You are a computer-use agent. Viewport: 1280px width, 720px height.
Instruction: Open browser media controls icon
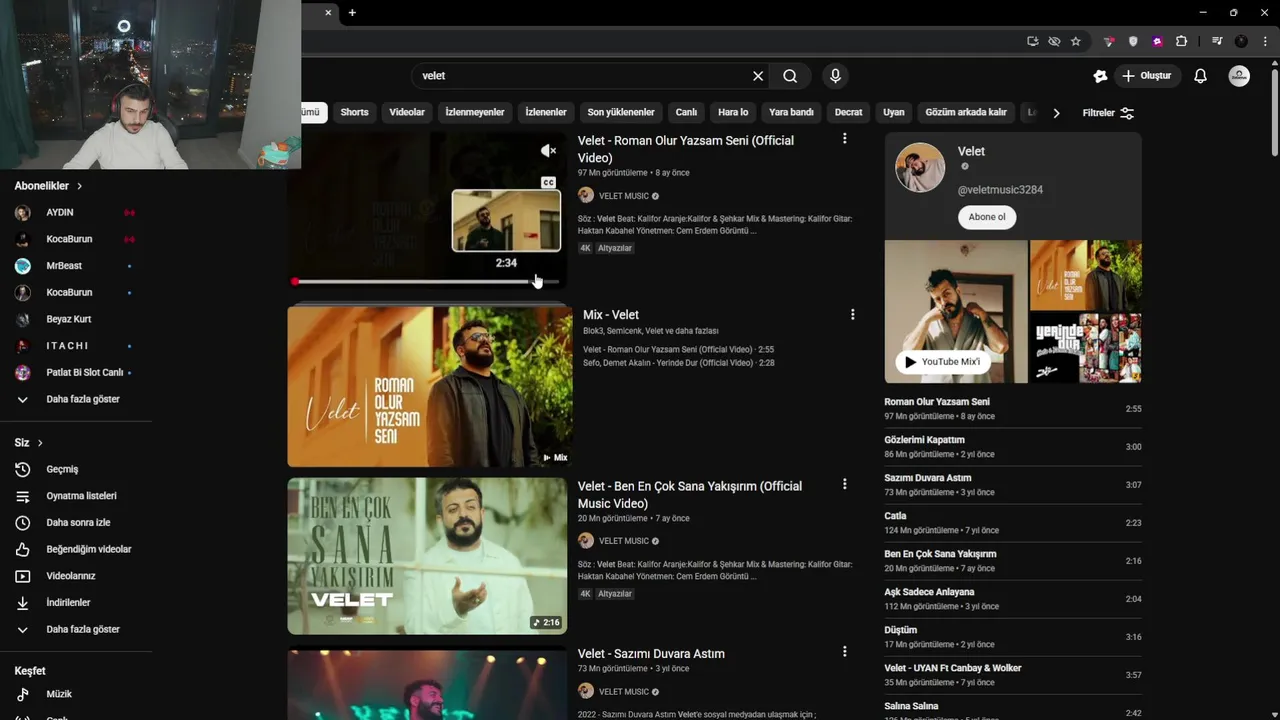[1217, 41]
